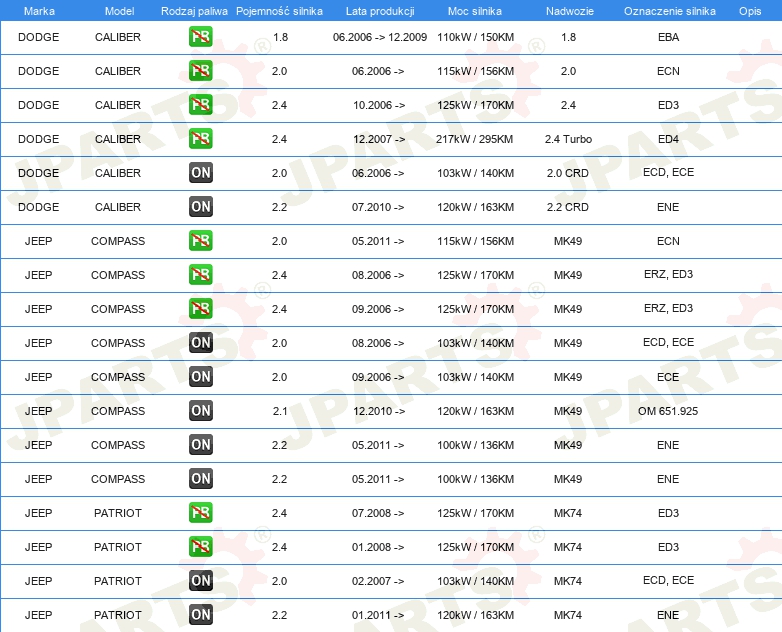
Task: Click the Moc silnika column header
Action: [x=475, y=10]
